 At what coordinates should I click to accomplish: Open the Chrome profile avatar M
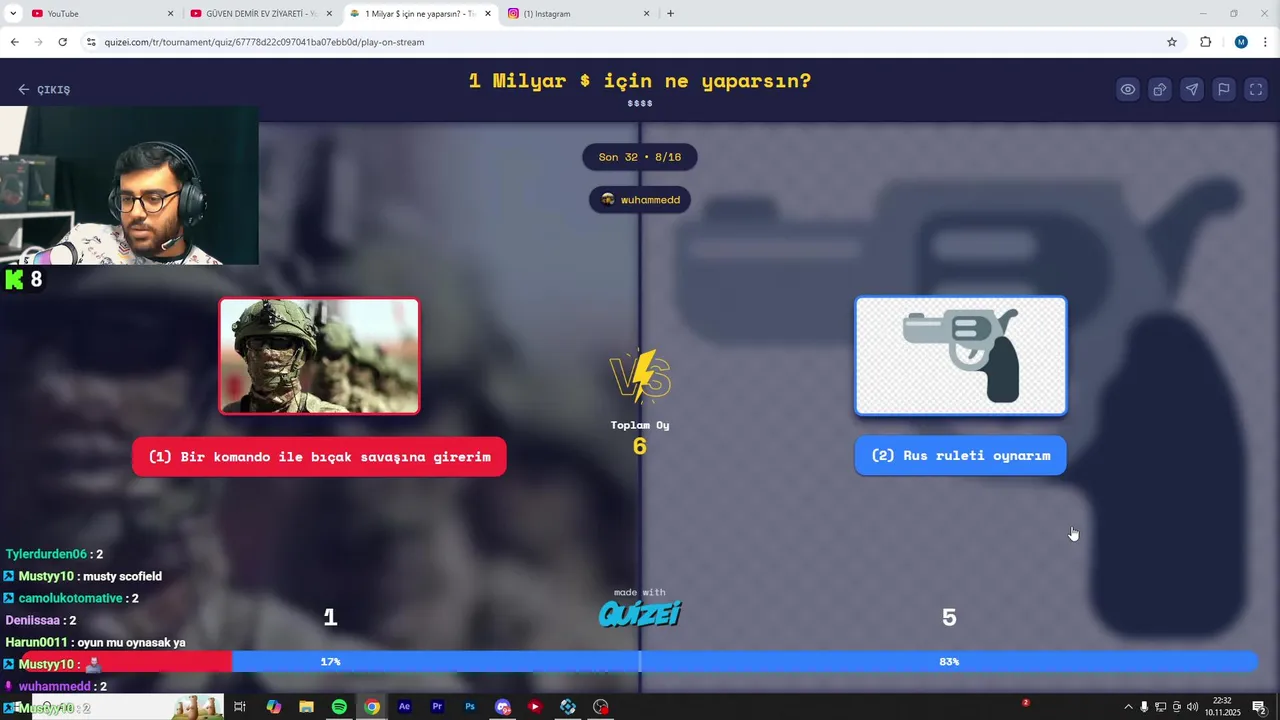click(x=1241, y=42)
